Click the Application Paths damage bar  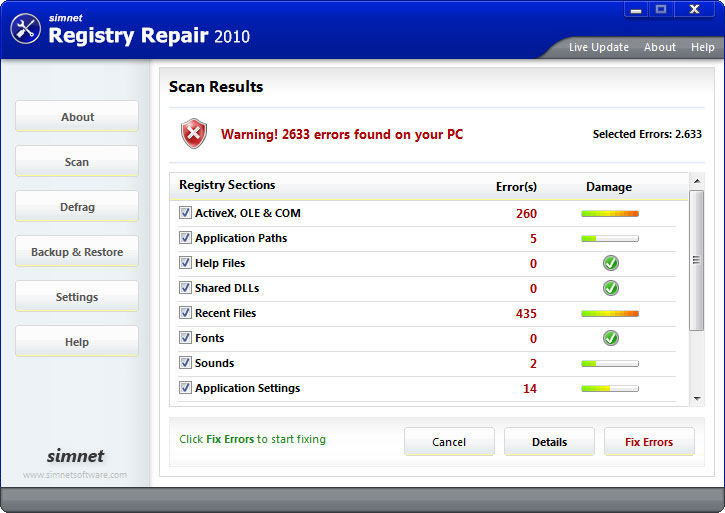(610, 239)
